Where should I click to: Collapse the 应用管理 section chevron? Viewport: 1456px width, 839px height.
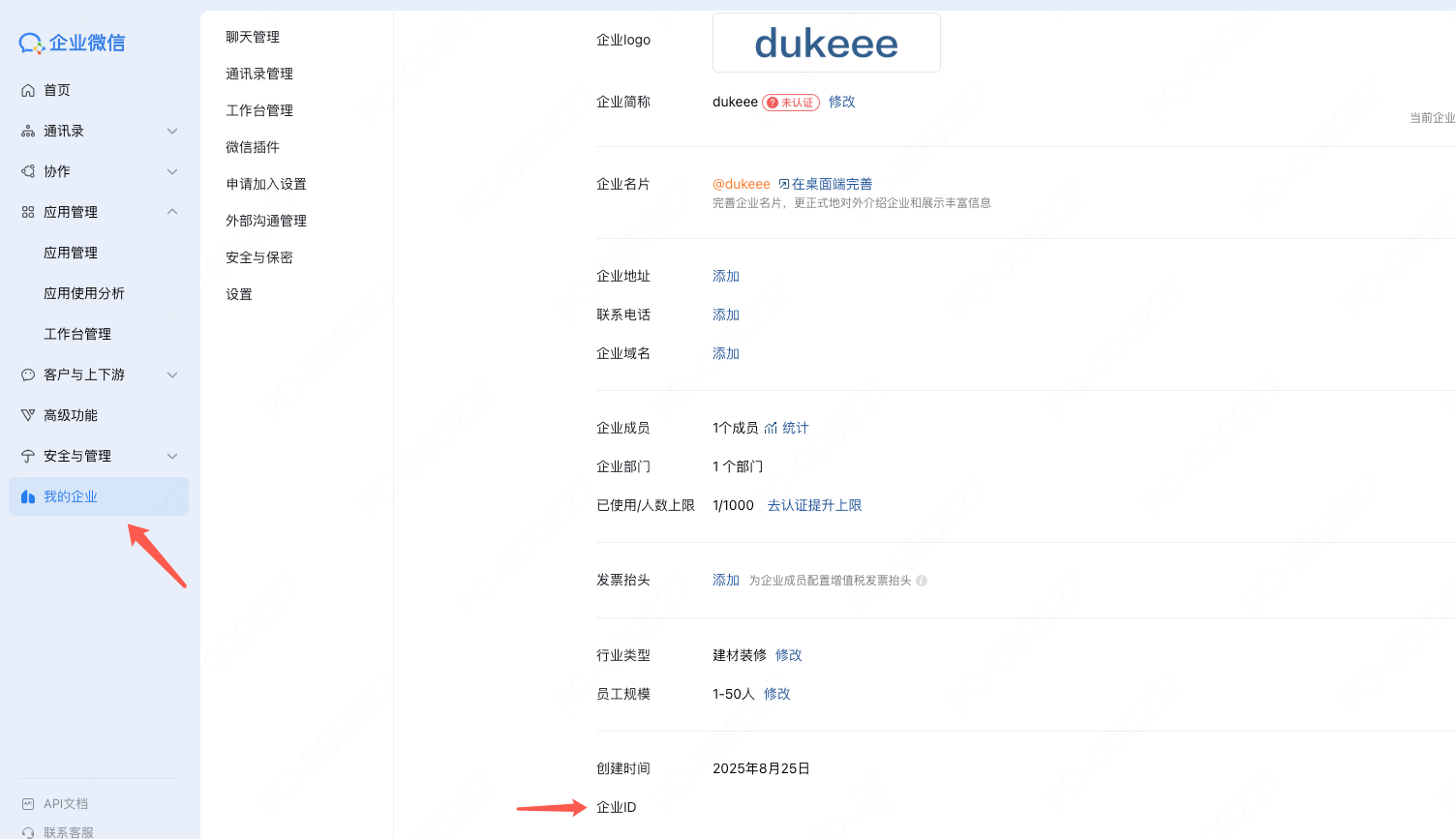pos(172,212)
